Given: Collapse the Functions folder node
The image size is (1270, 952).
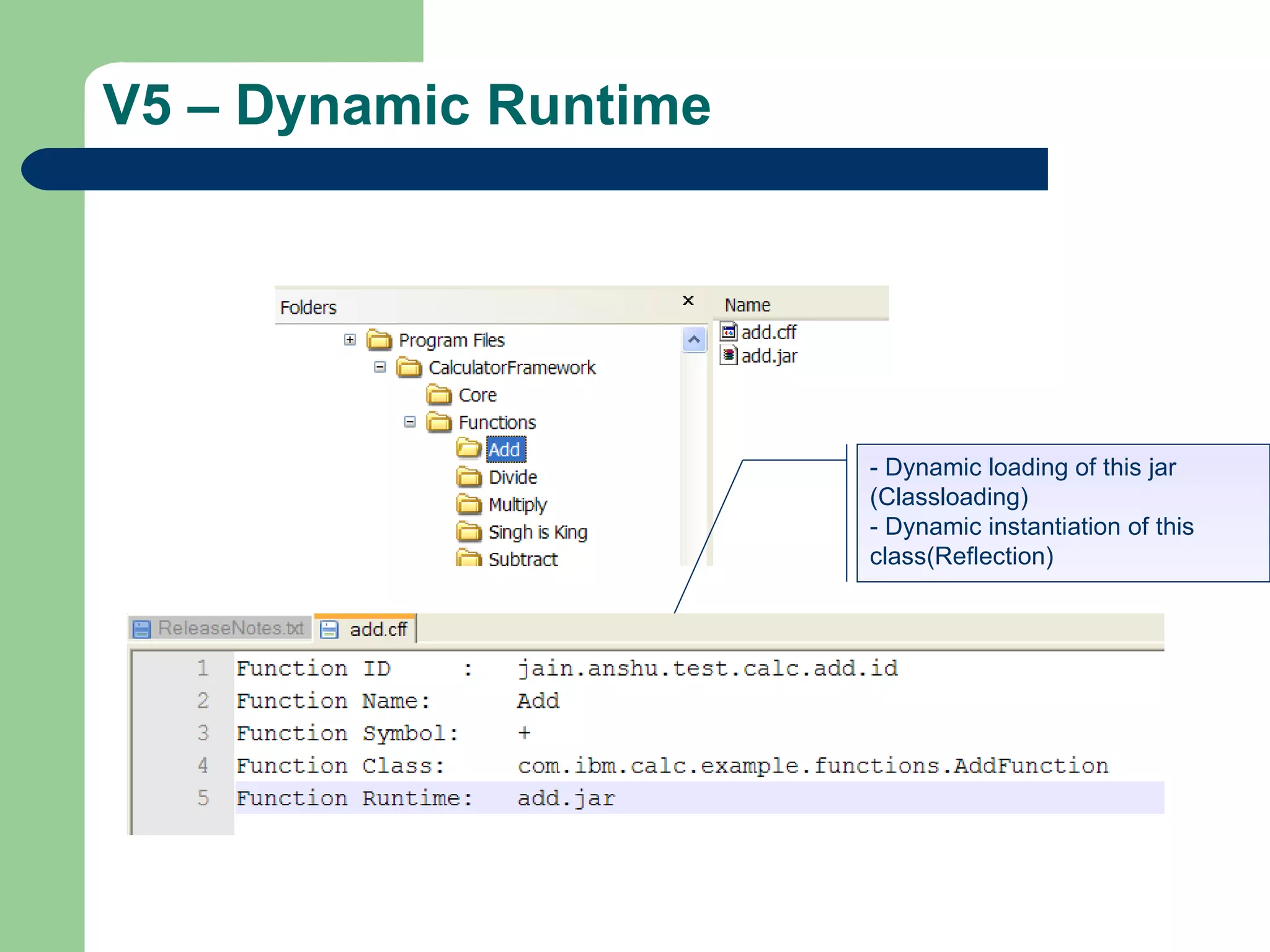Looking at the screenshot, I should 409,422.
